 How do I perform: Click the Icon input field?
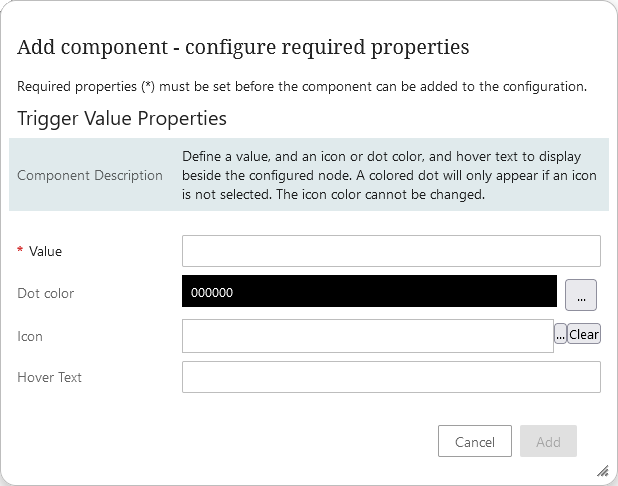368,336
